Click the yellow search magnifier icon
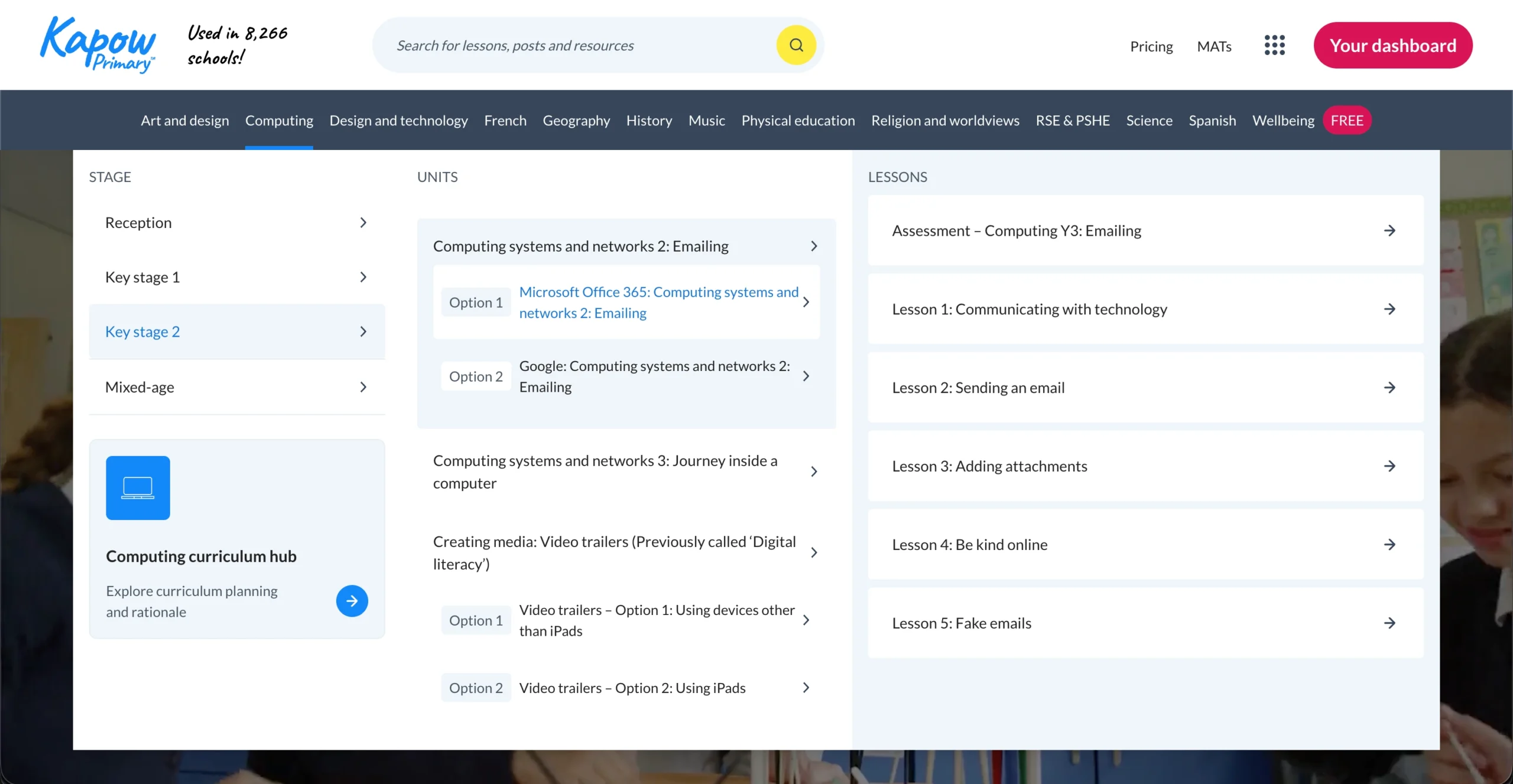This screenshot has height=784, width=1513. [x=796, y=45]
